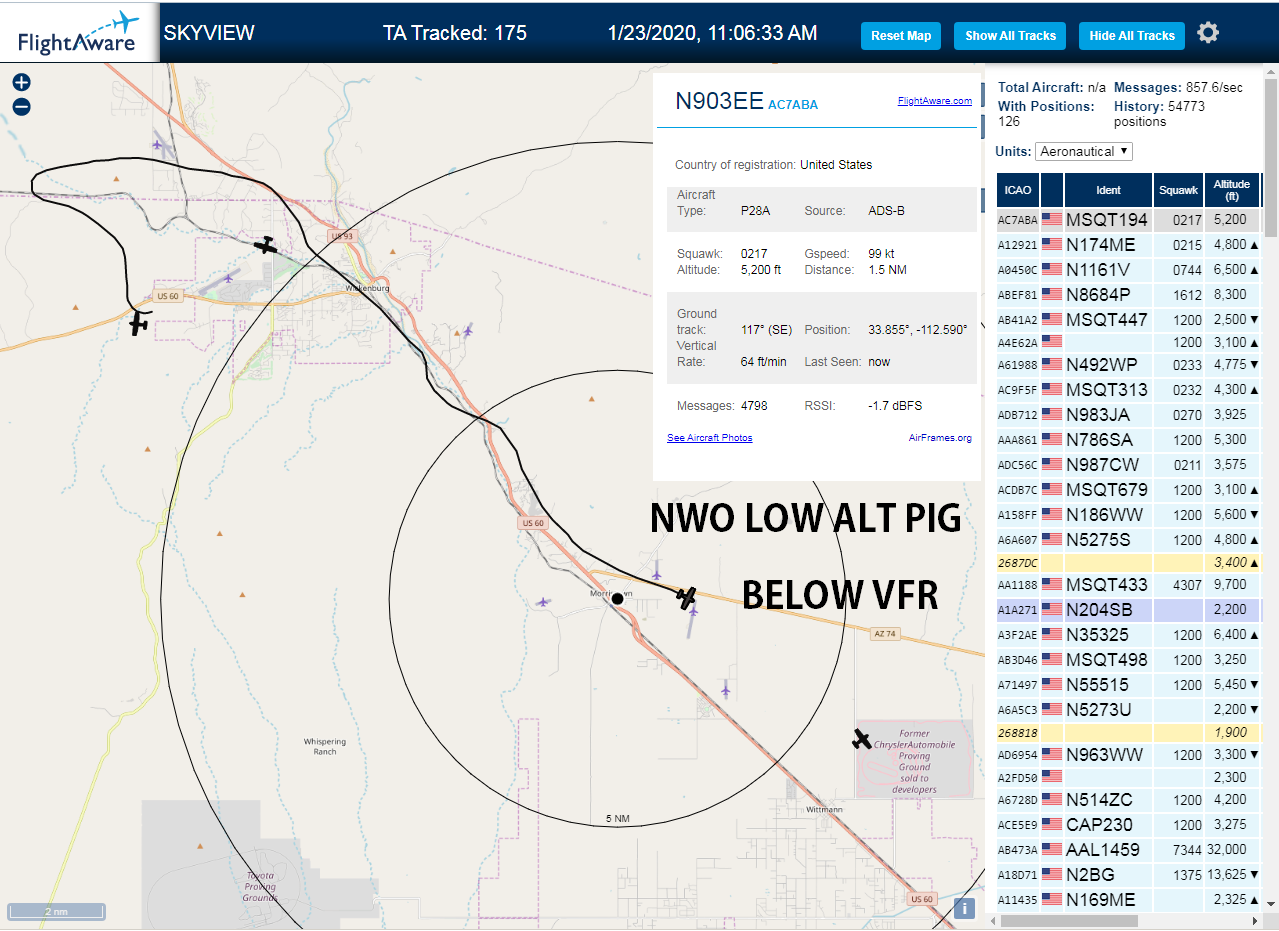
Task: Sort table by ICAO column header
Action: (x=1018, y=190)
